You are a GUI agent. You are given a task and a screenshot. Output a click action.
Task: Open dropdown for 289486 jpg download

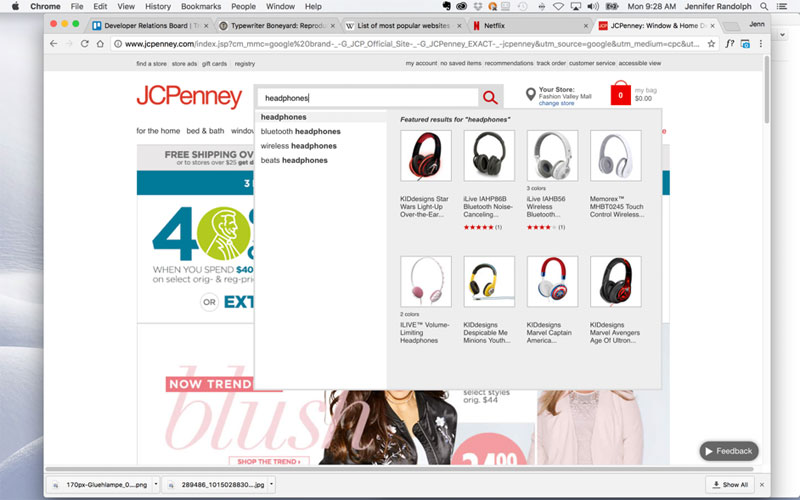tap(271, 484)
